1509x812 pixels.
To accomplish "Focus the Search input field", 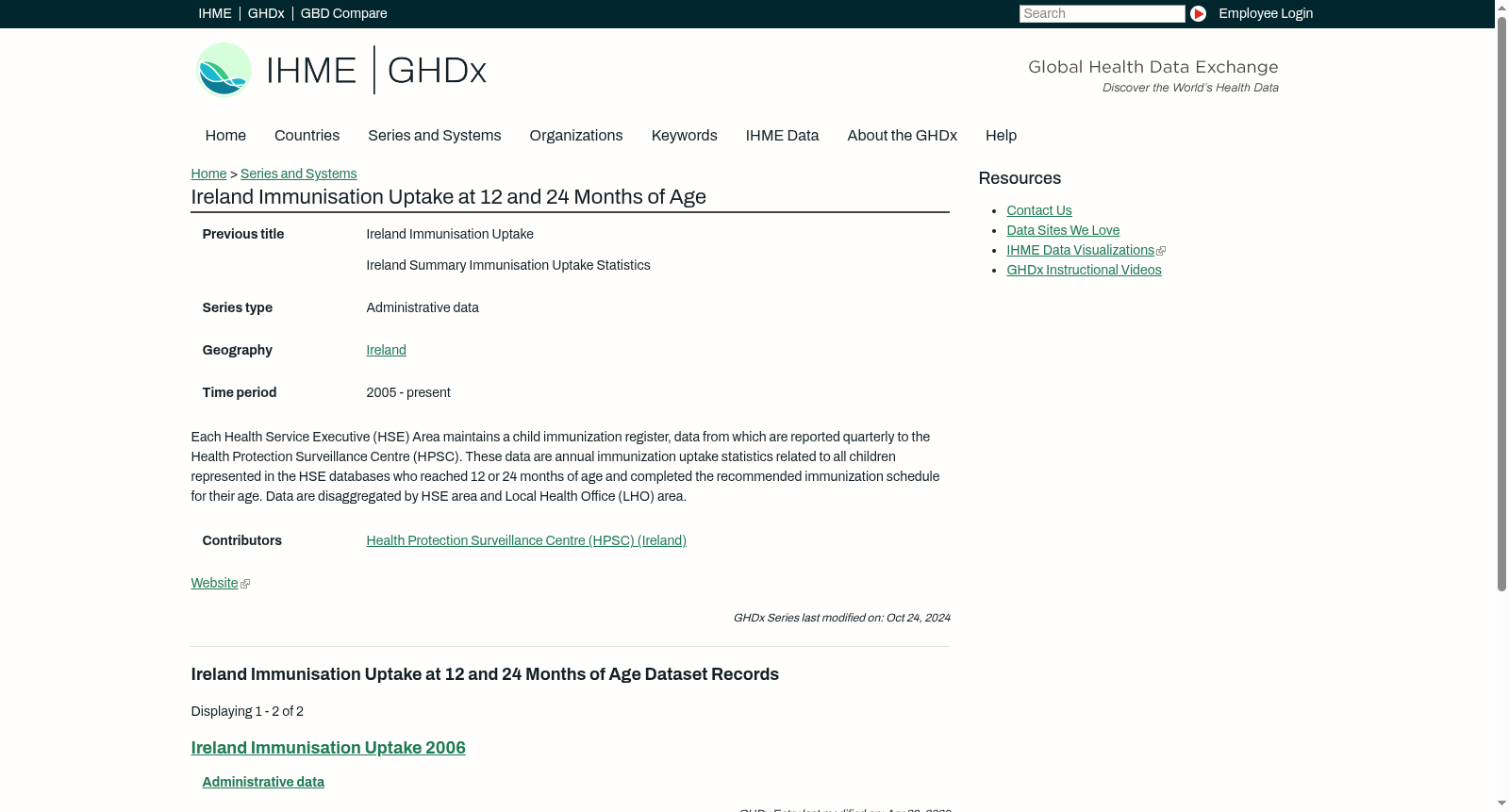I will [1102, 13].
